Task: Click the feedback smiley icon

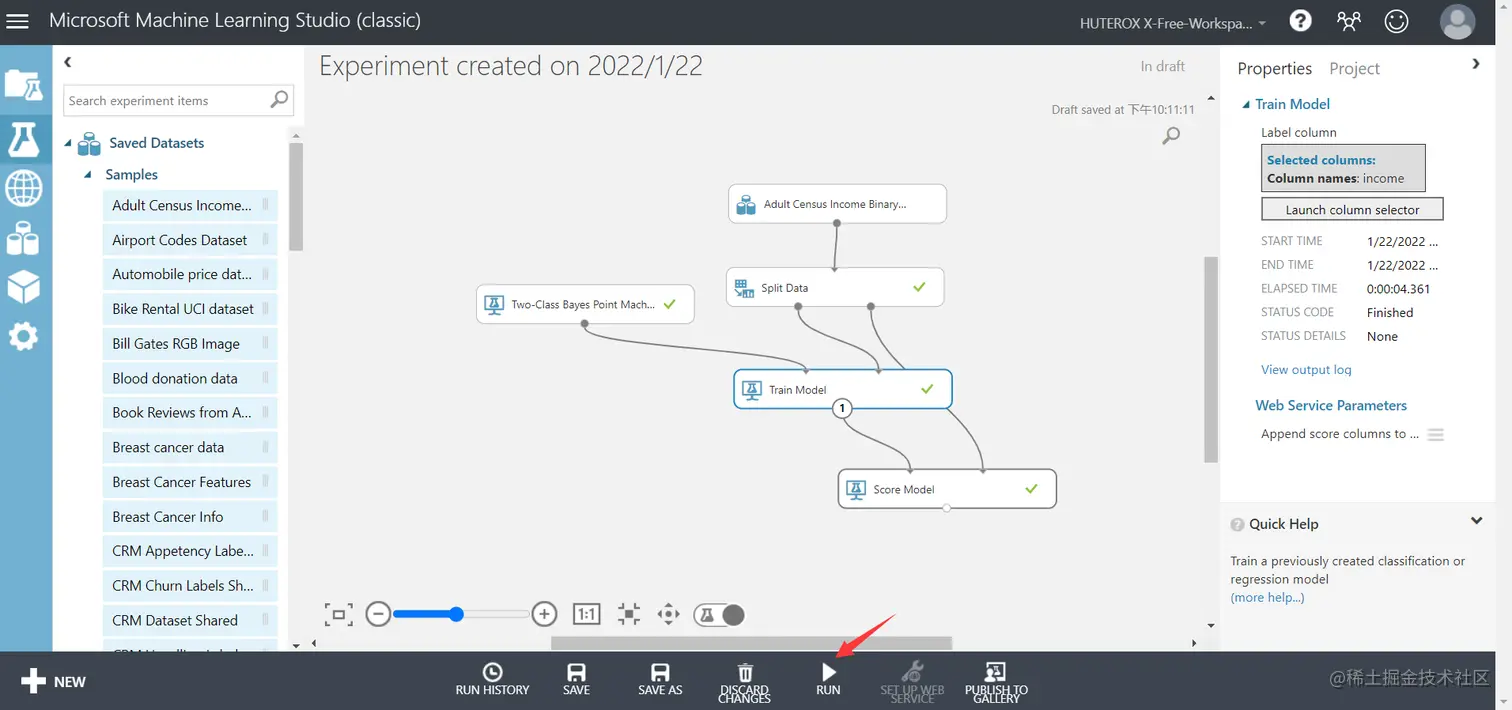Action: click(1396, 21)
